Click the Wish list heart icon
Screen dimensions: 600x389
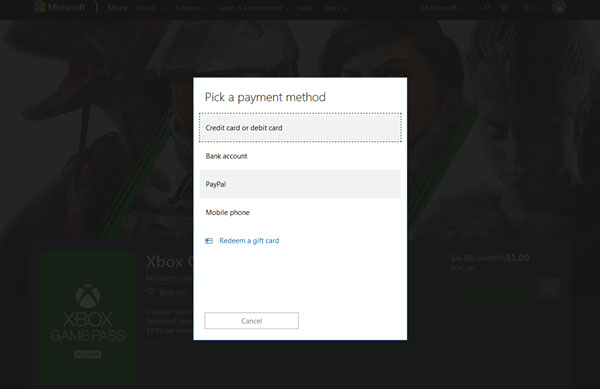pyautogui.click(x=151, y=292)
